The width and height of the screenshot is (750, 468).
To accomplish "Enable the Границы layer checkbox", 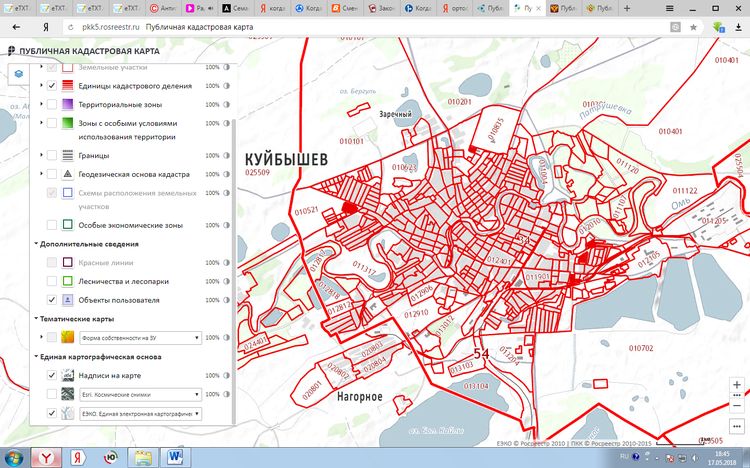I will [x=52, y=156].
